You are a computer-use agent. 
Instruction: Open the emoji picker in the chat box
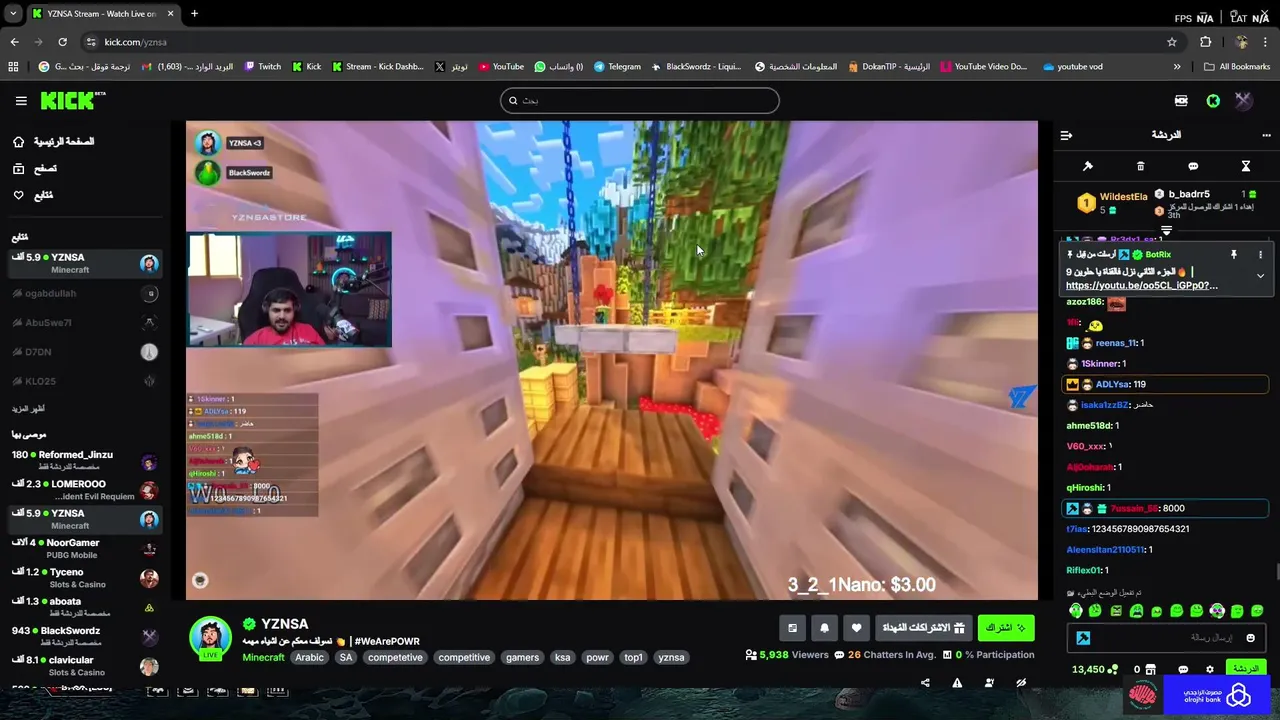(1250, 638)
